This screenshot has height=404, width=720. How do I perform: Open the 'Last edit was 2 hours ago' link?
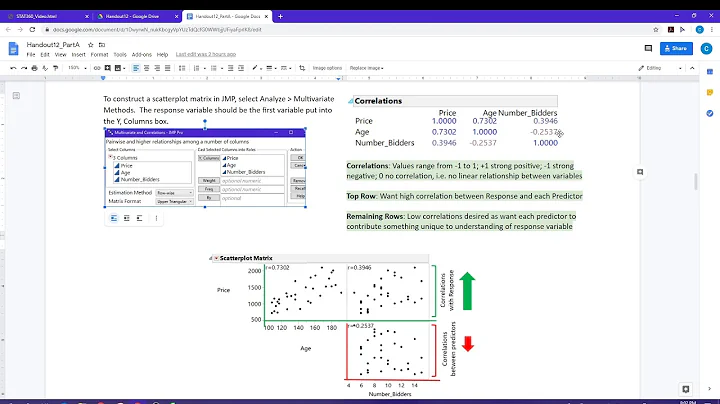(x=206, y=54)
